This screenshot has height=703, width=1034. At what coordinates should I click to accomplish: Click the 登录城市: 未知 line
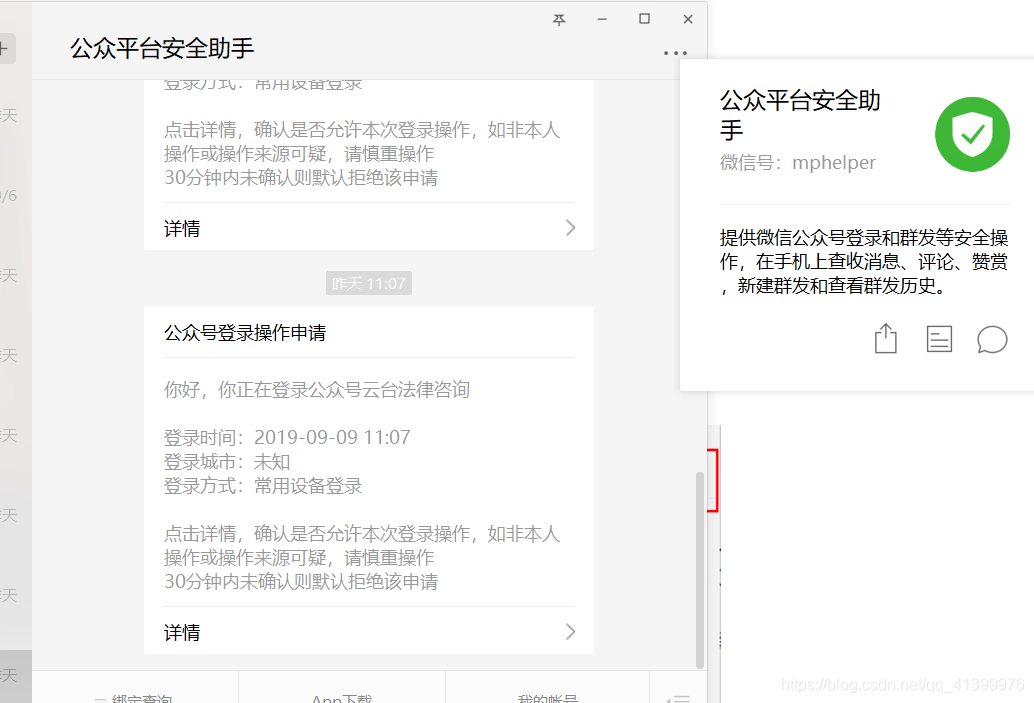227,462
